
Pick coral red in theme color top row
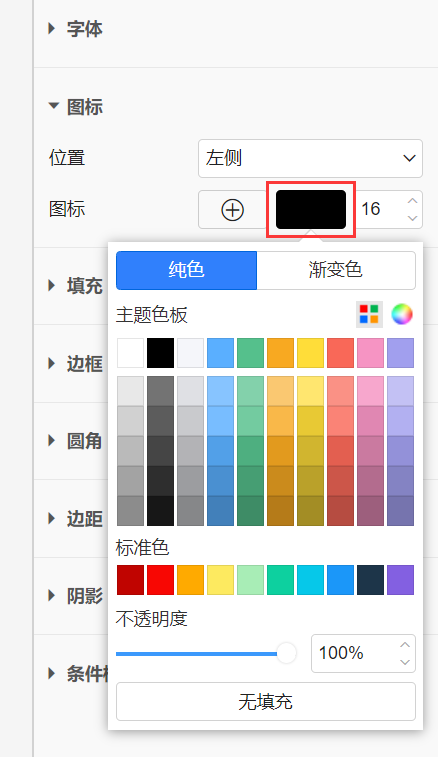click(340, 353)
